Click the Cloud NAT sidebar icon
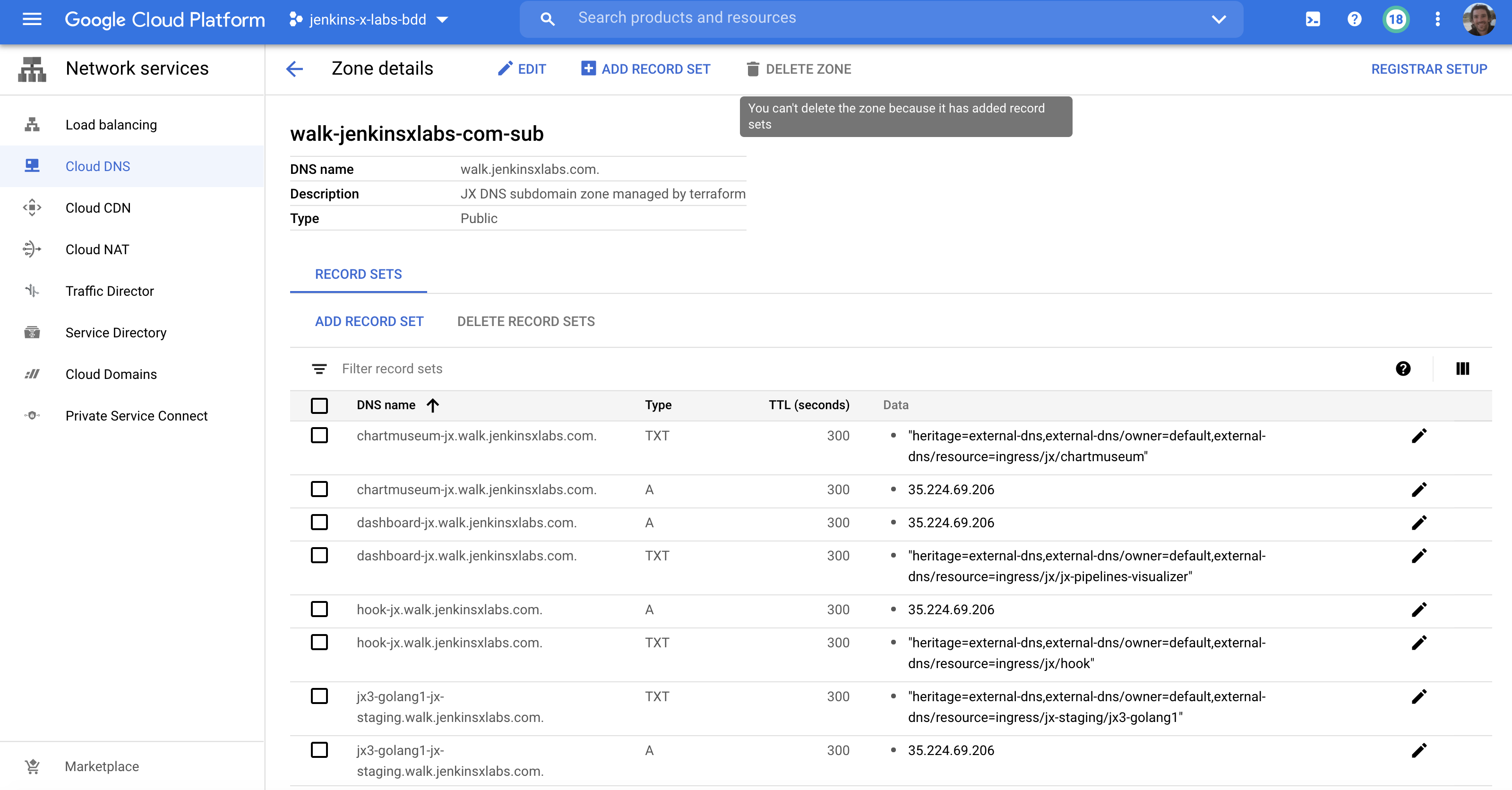Viewport: 1512px width, 790px height. click(x=32, y=249)
